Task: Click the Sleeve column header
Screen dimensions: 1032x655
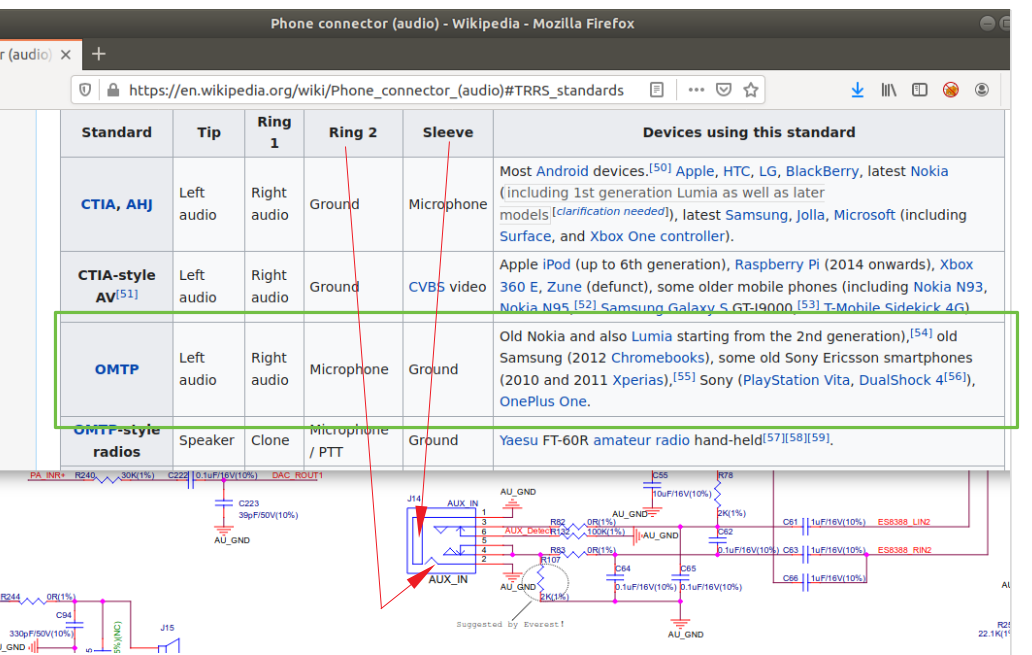Action: [x=448, y=132]
